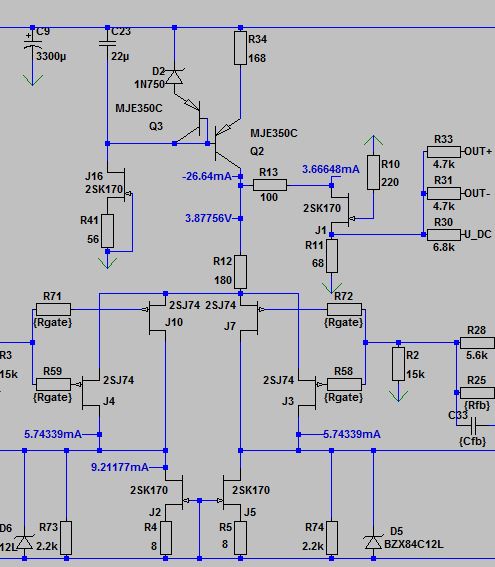The height and width of the screenshot is (567, 495).
Task: Select the C23 22µ capacitor
Action: pos(107,43)
